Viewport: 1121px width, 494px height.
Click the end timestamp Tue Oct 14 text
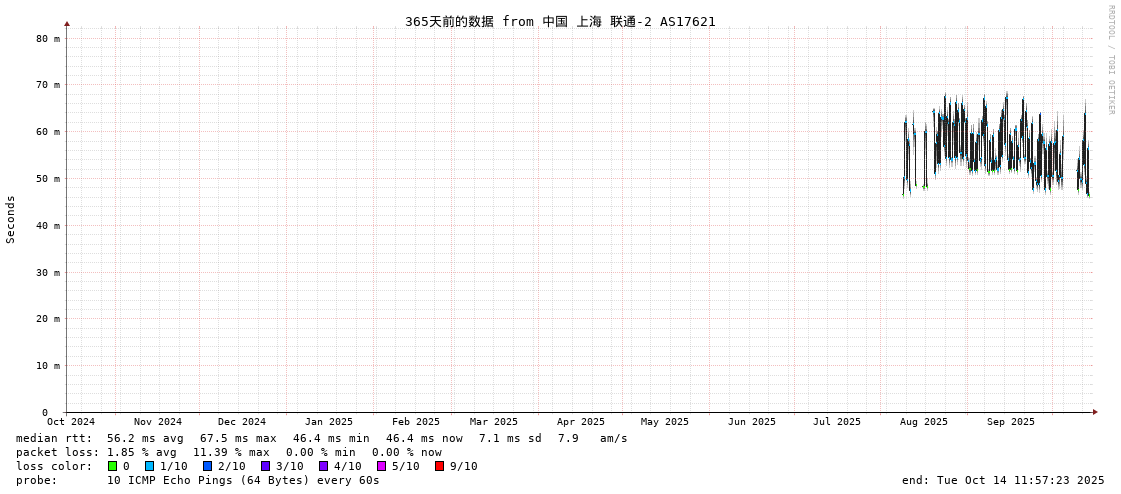pos(1003,480)
